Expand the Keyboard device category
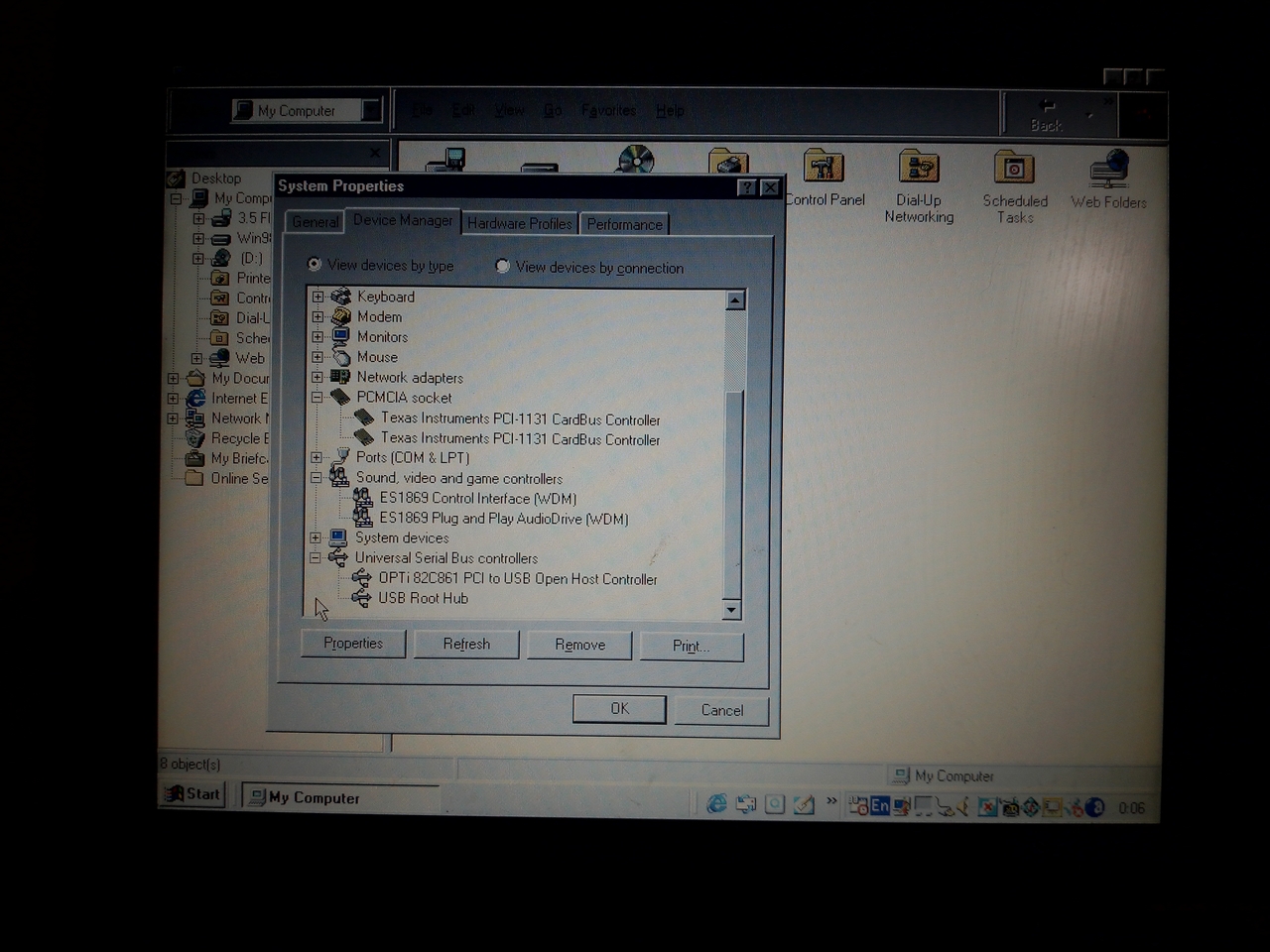This screenshot has height=952, width=1270. [x=317, y=296]
